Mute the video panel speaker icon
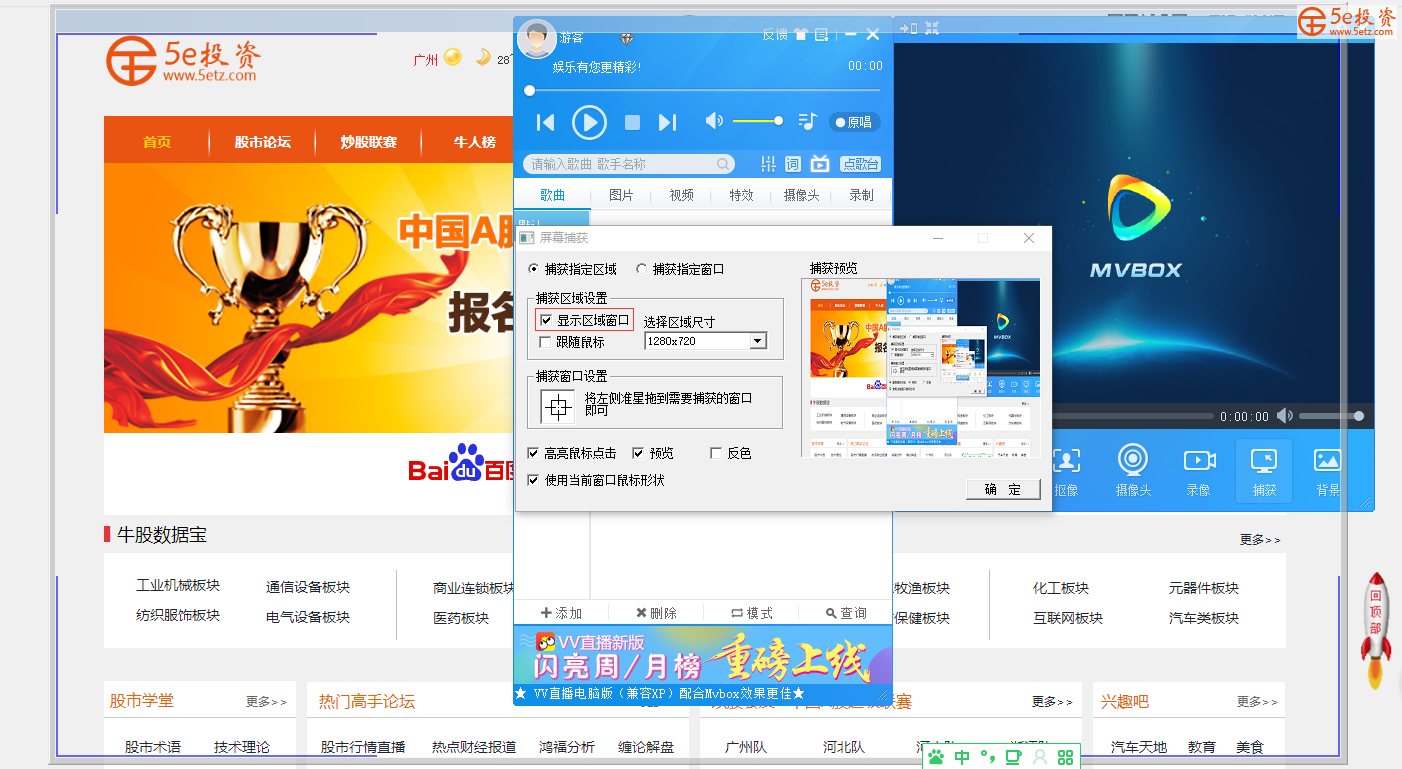 (1285, 416)
